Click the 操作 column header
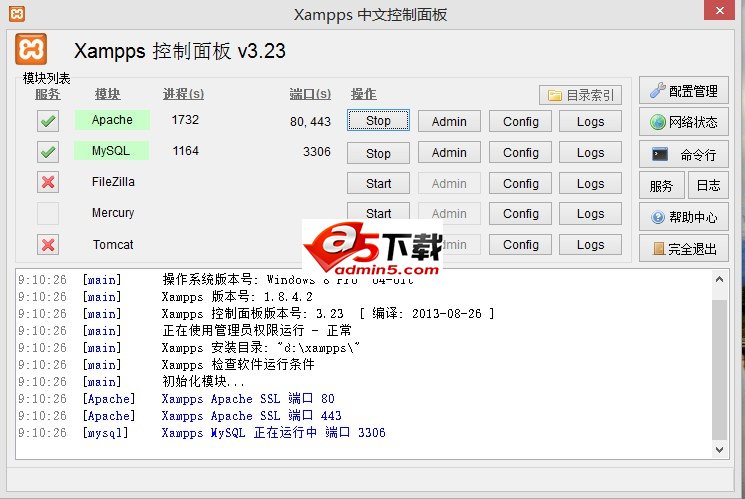This screenshot has width=745, height=499. pos(363,94)
